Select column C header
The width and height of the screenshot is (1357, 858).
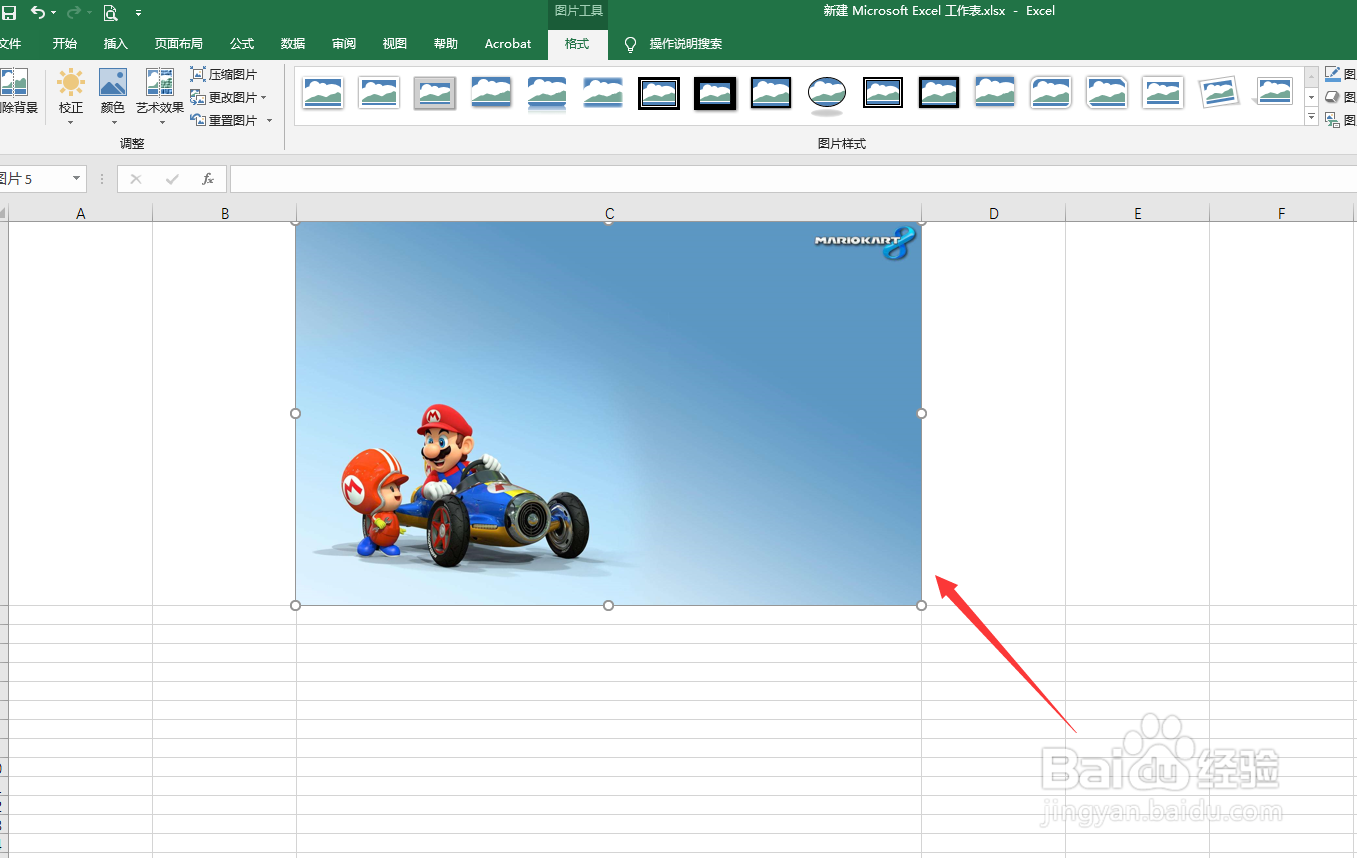[609, 213]
